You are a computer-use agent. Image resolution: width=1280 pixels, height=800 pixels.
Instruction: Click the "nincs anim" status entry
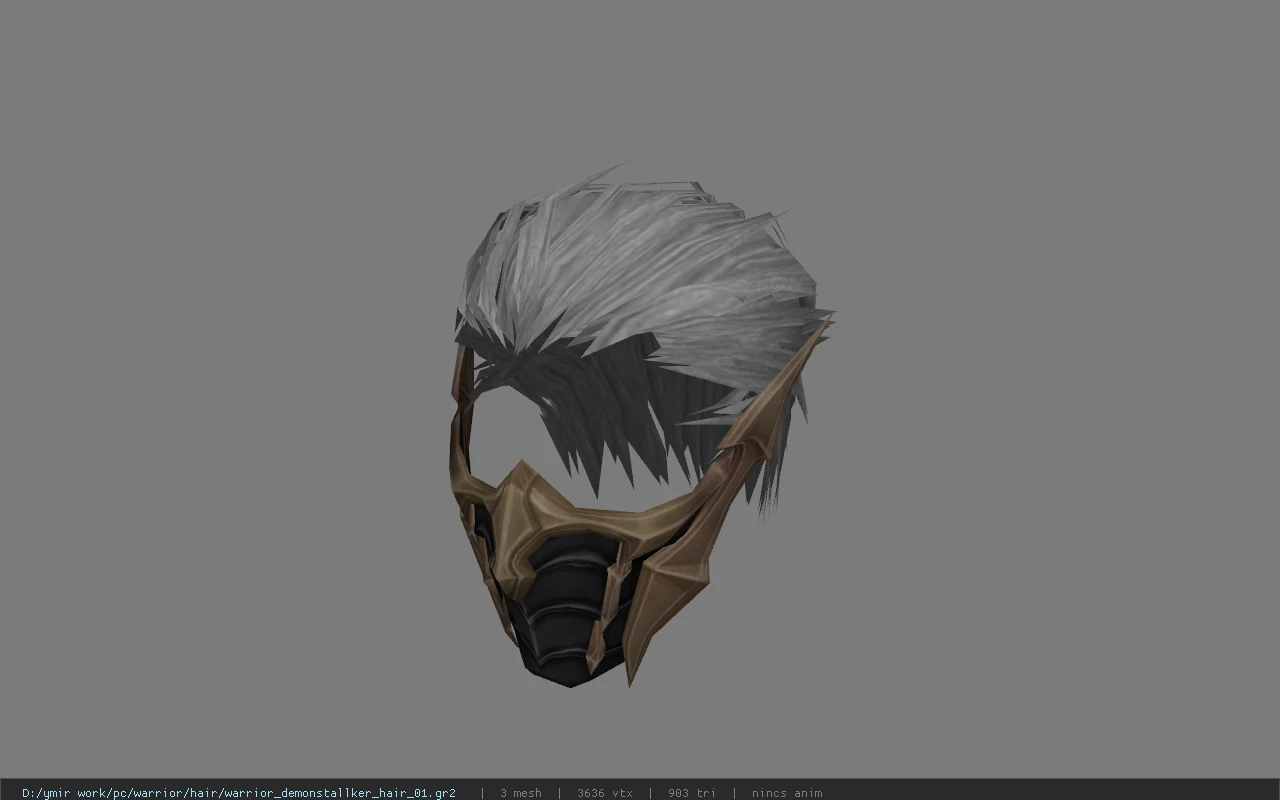point(786,793)
